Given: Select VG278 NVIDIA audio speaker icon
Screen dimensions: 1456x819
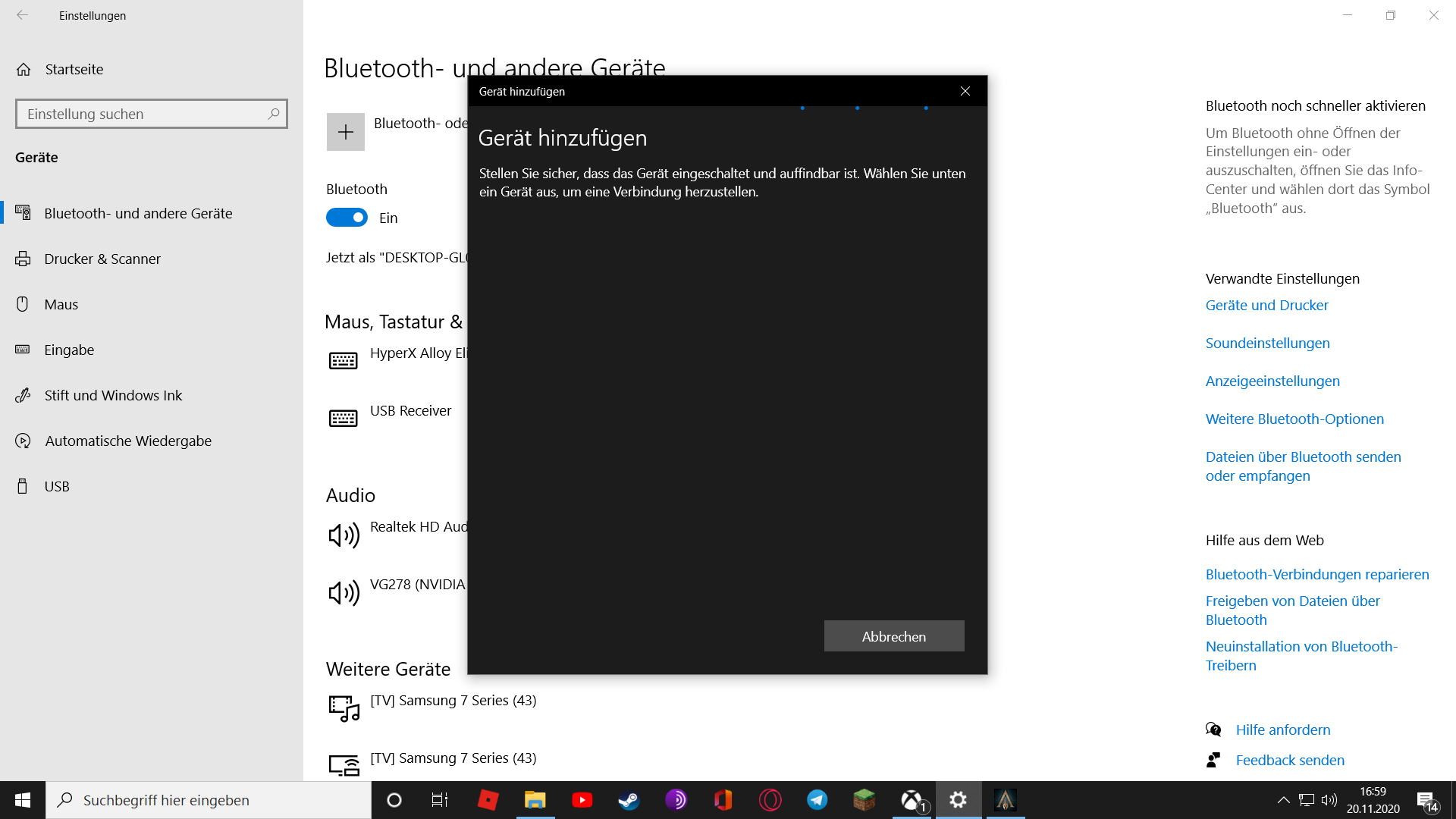Looking at the screenshot, I should coord(344,593).
